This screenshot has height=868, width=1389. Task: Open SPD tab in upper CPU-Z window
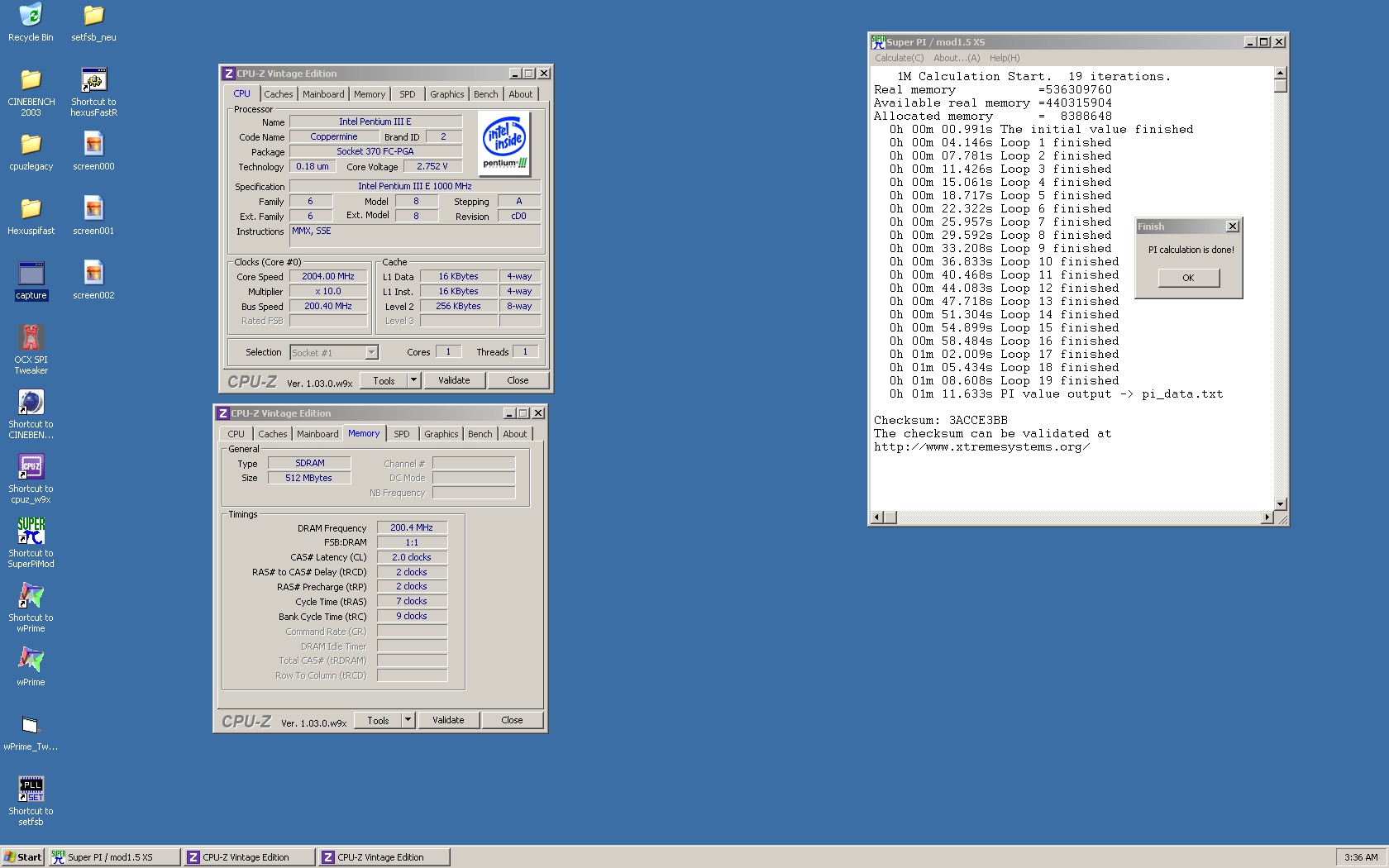(408, 94)
